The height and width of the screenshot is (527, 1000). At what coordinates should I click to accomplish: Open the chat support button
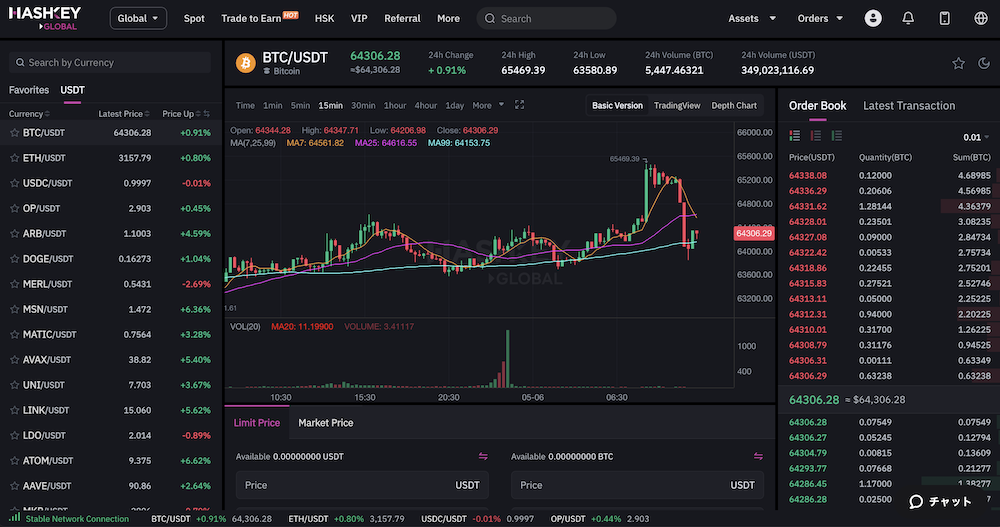(x=940, y=502)
